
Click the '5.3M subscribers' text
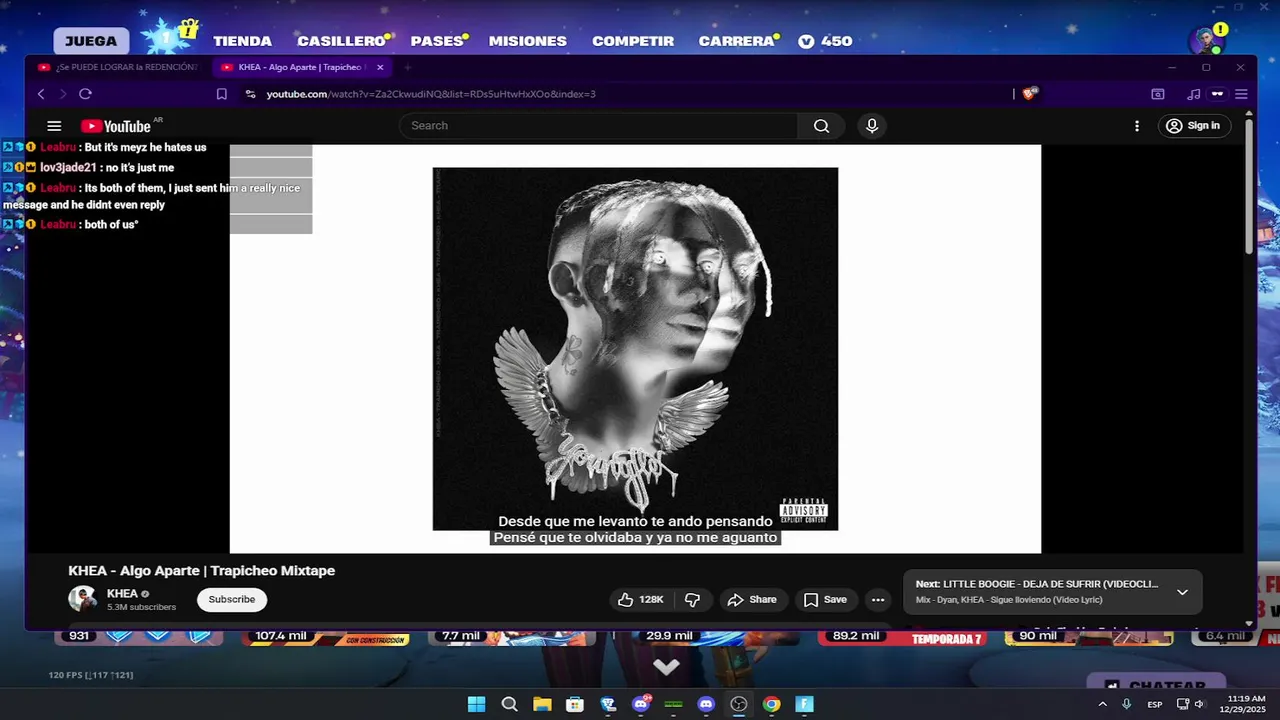pyautogui.click(x=141, y=607)
